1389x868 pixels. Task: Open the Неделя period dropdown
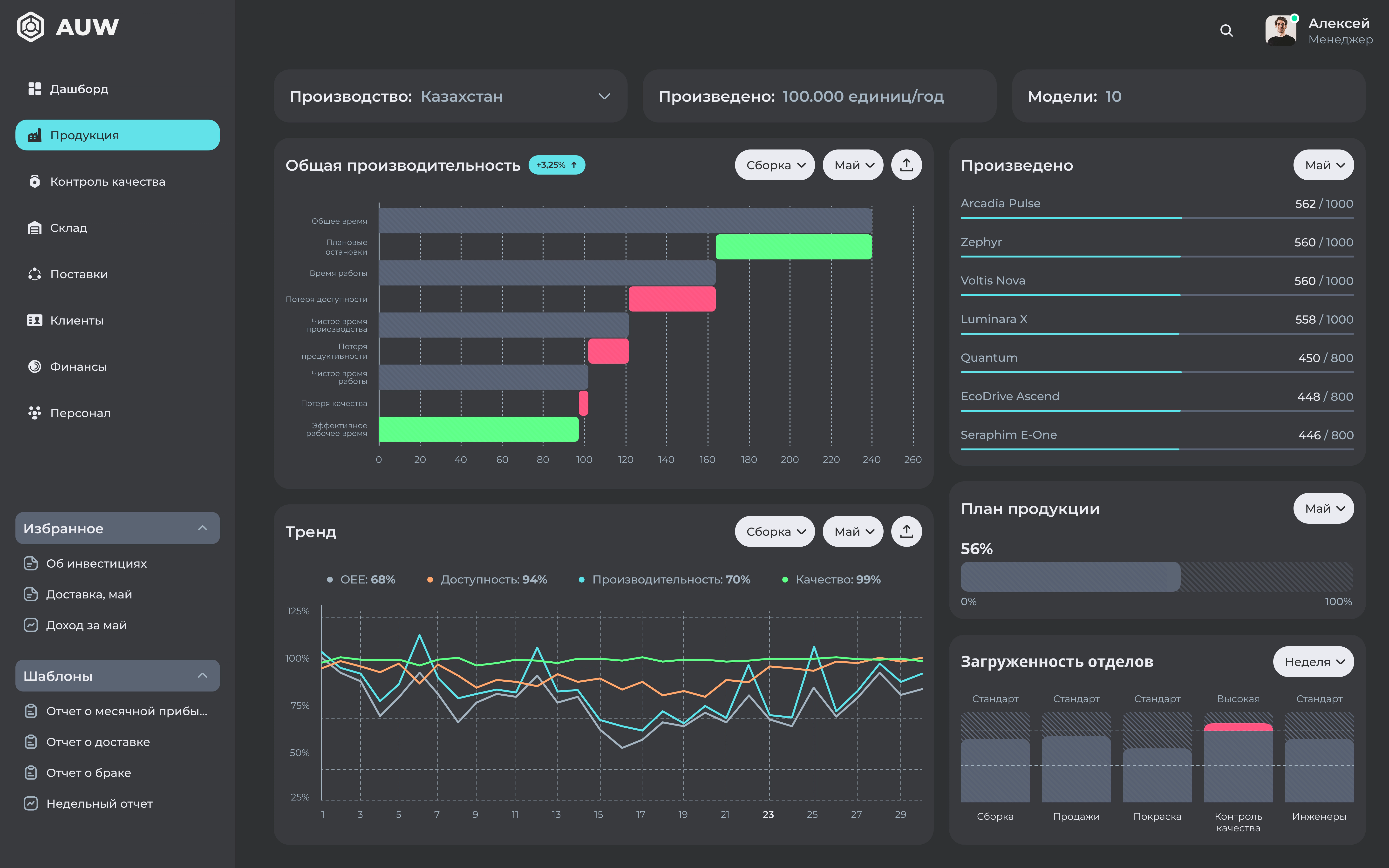tap(1313, 662)
